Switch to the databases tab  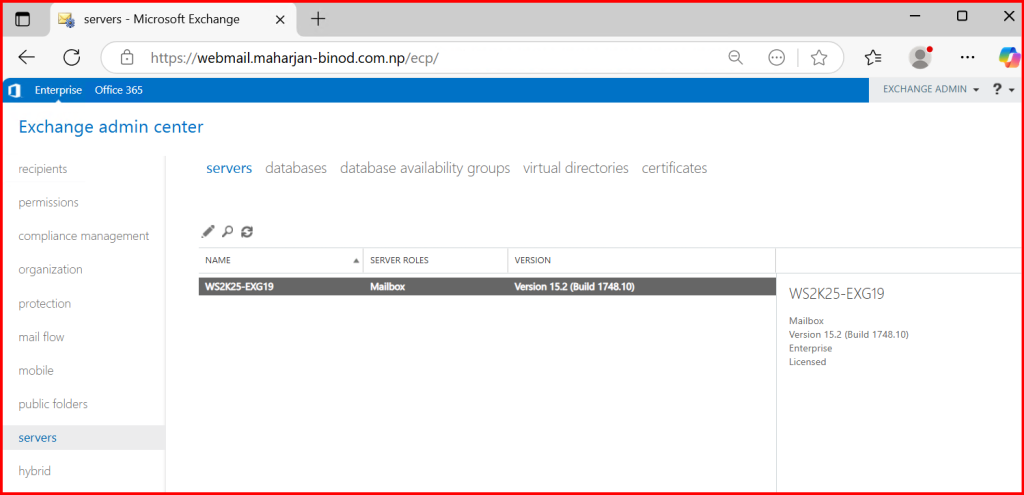pos(296,168)
